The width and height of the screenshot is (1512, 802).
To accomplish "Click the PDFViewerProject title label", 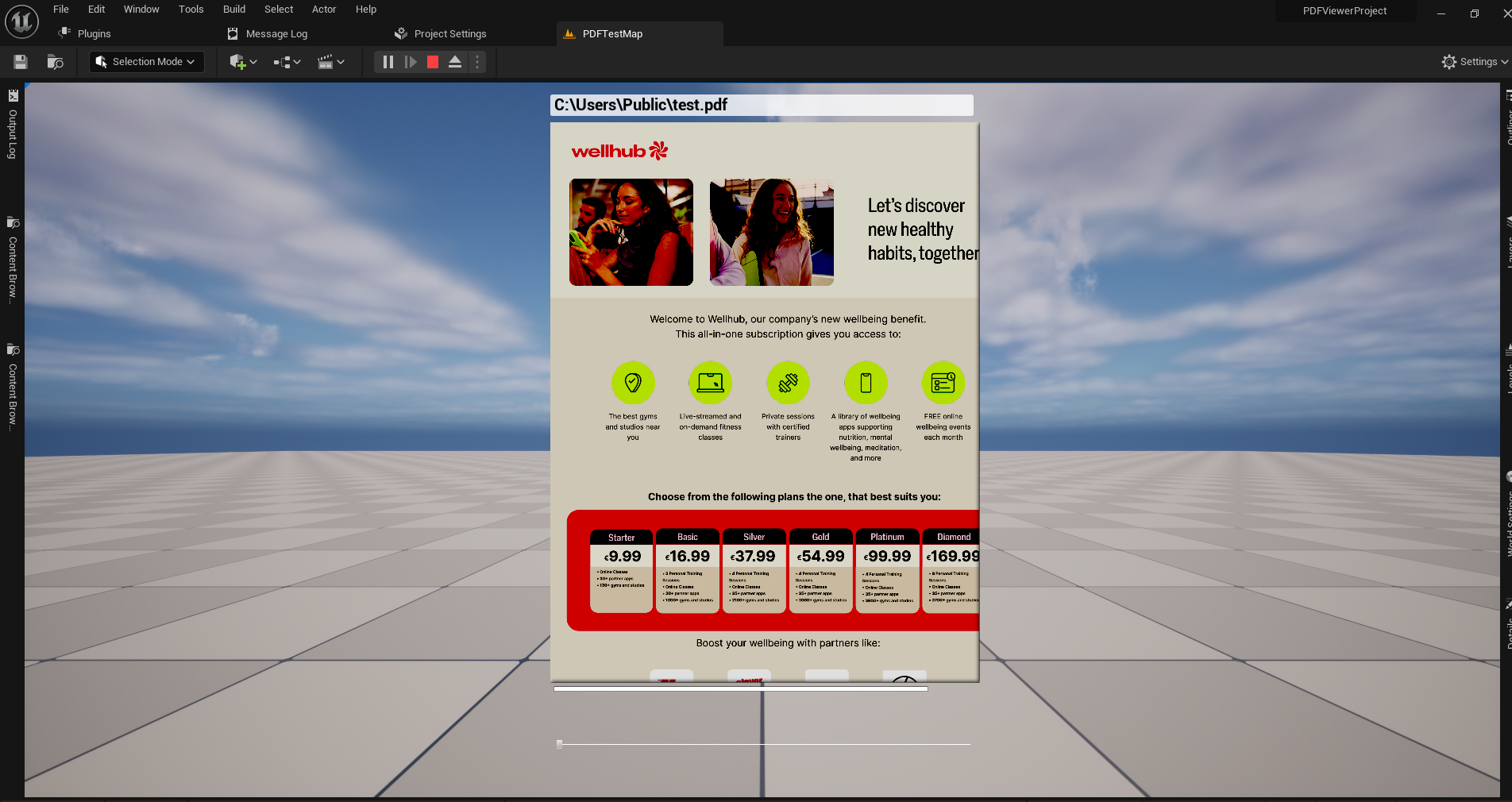I will coord(1344,11).
